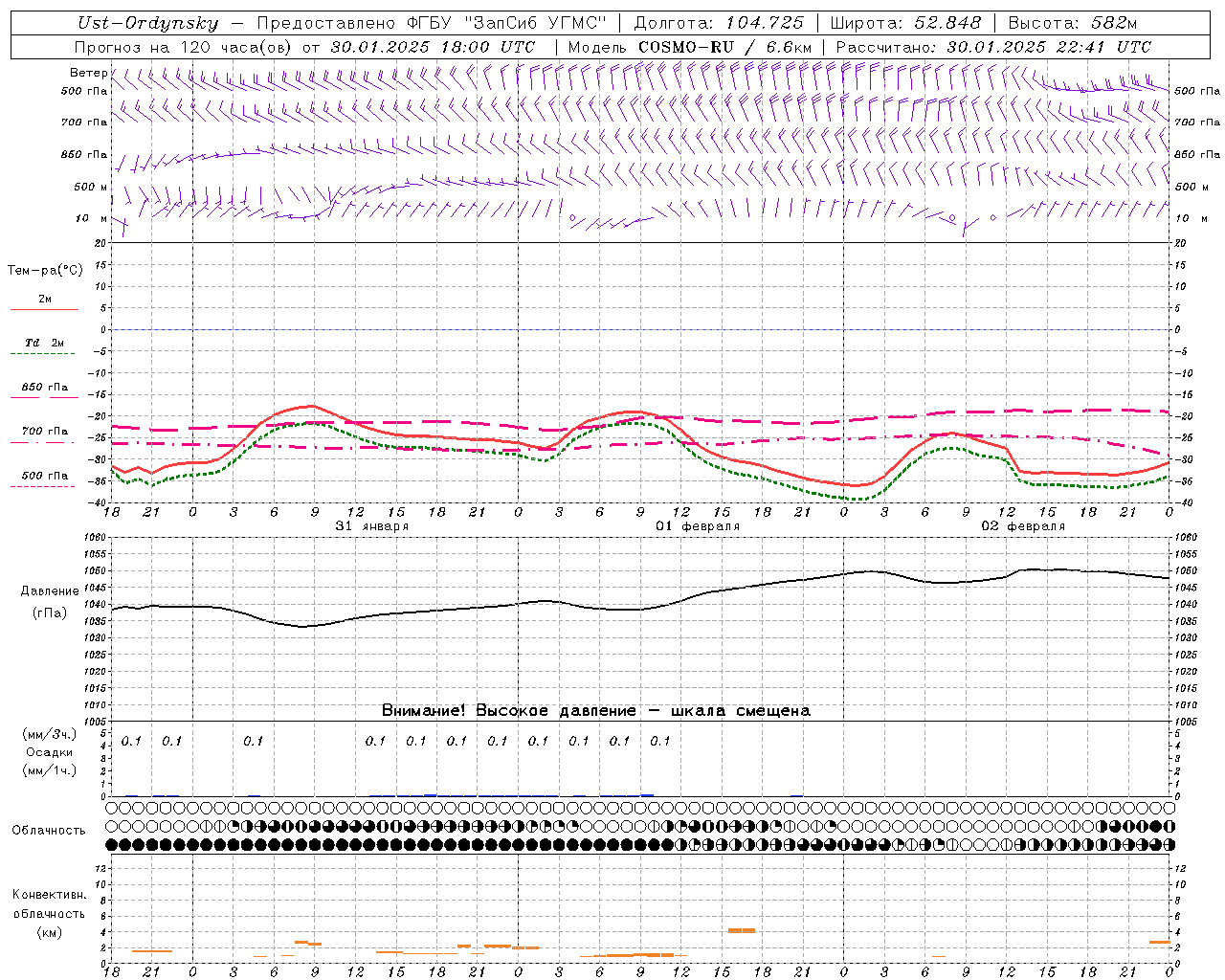
Task: Select the 31 января date label
Action: 371,526
